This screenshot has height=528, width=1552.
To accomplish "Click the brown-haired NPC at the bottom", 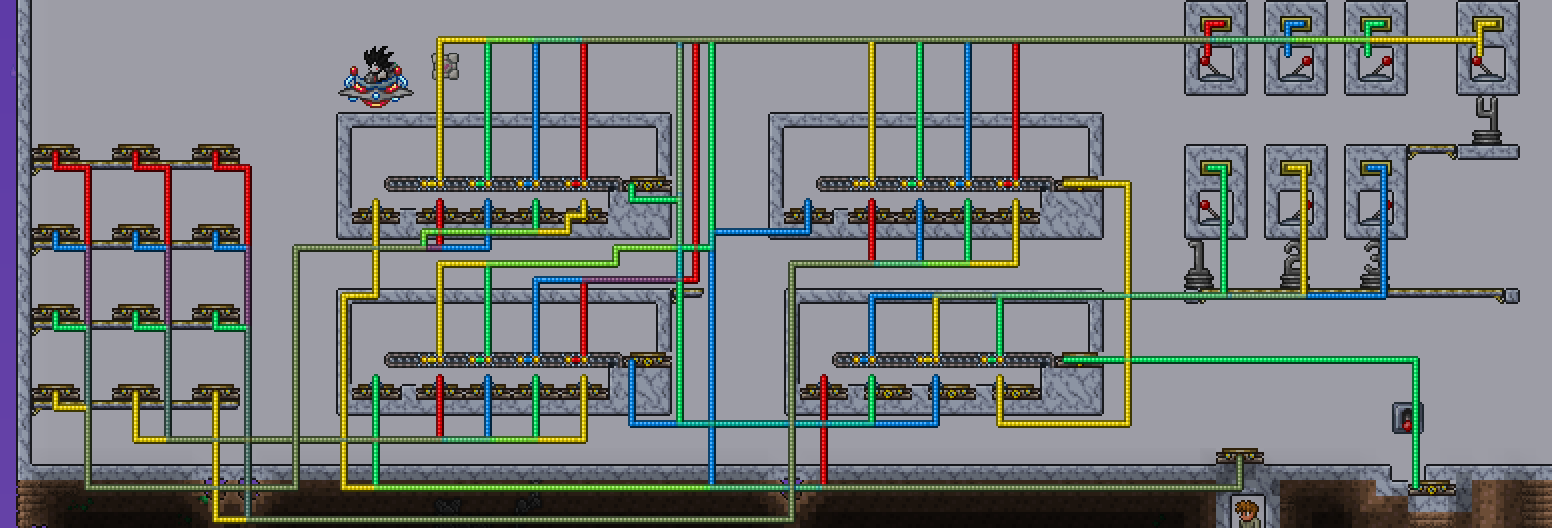I will [x=1246, y=512].
